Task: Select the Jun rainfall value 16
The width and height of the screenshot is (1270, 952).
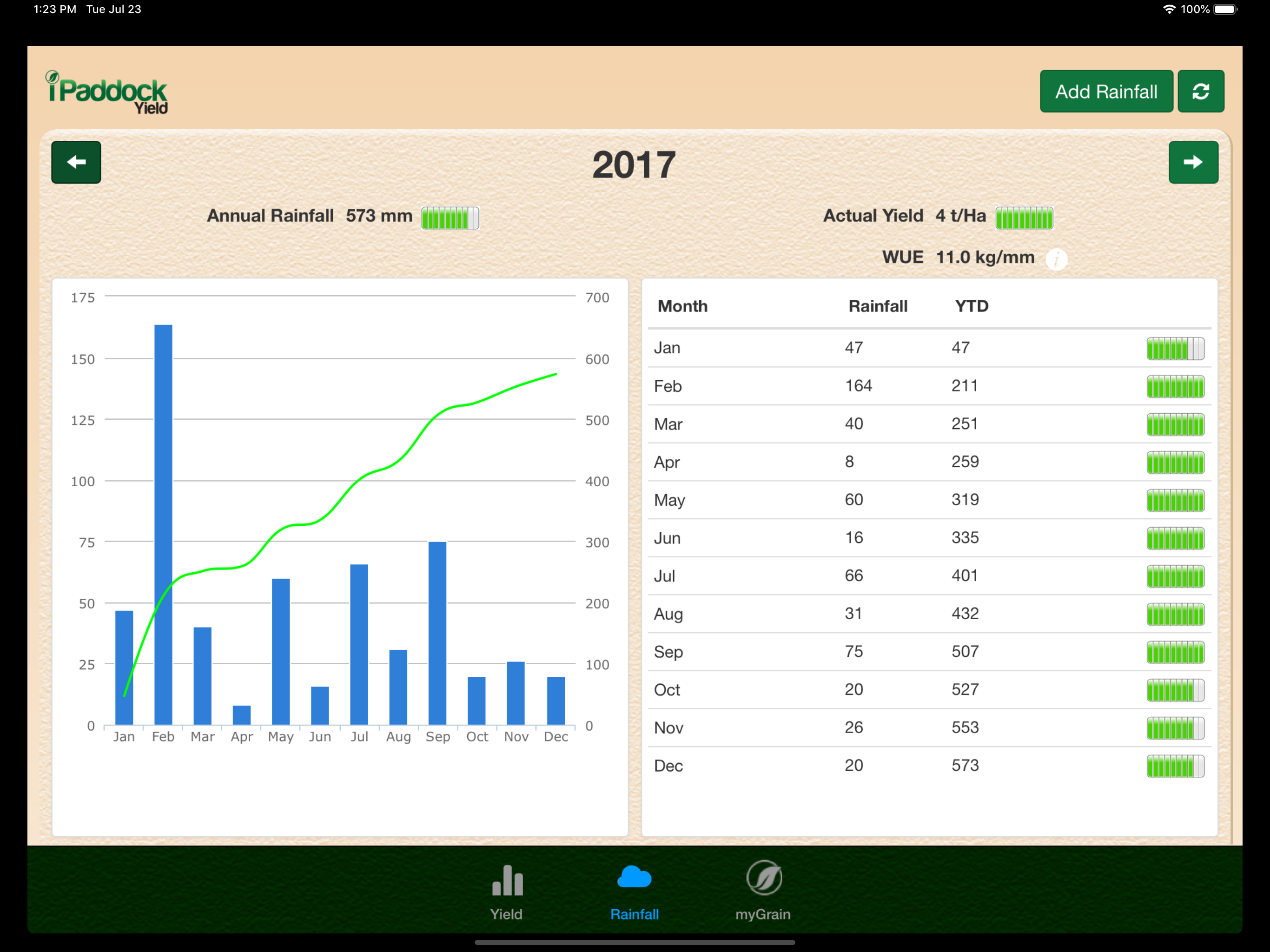Action: click(x=854, y=537)
